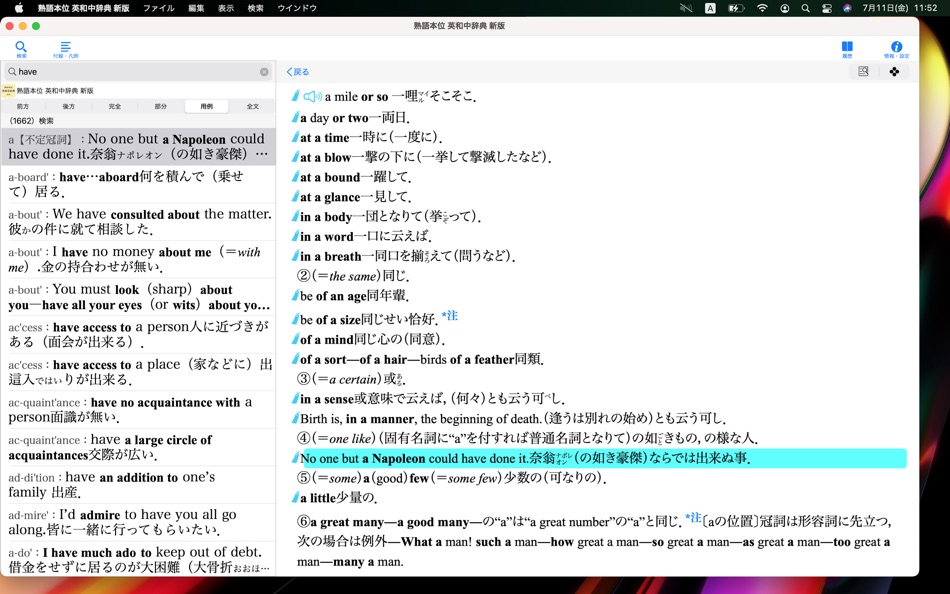Screen dimensions: 950x594
Task: Open the 情報・設定 info icon
Action: [897, 49]
